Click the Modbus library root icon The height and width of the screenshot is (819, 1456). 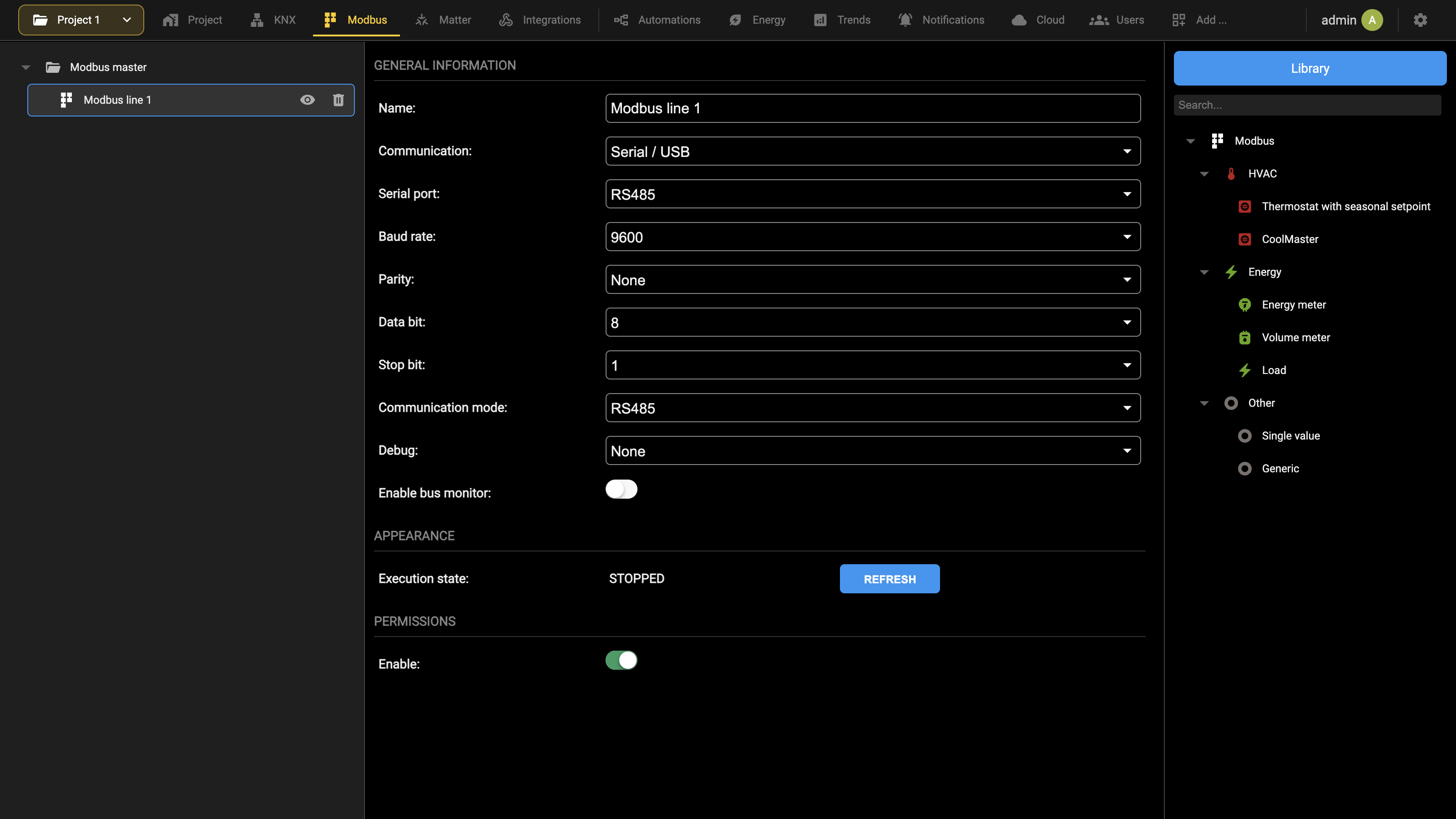[x=1218, y=141]
